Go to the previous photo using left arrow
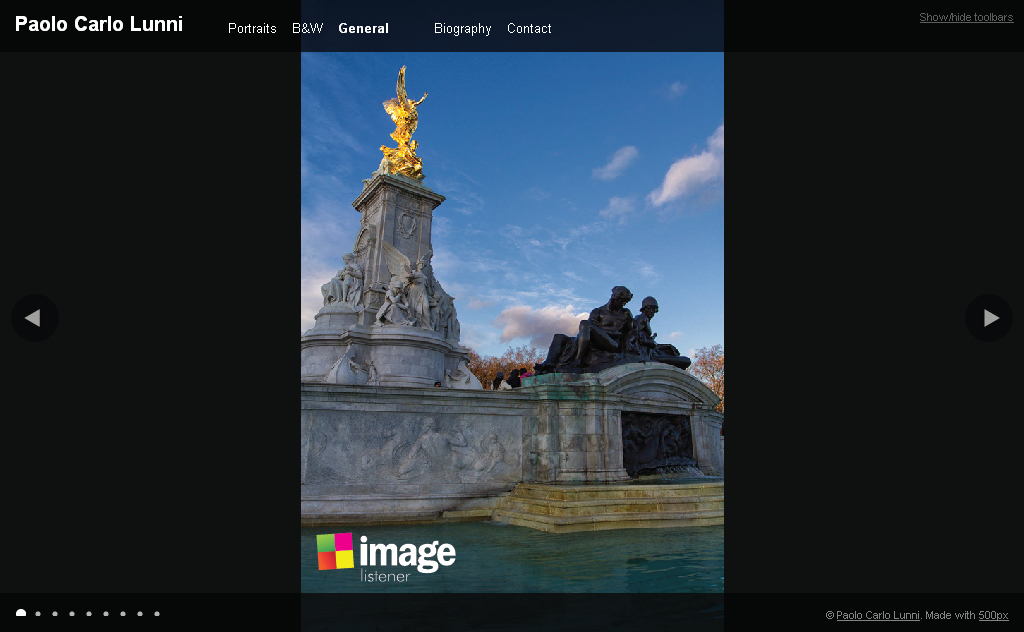The image size is (1024, 632). (x=35, y=318)
